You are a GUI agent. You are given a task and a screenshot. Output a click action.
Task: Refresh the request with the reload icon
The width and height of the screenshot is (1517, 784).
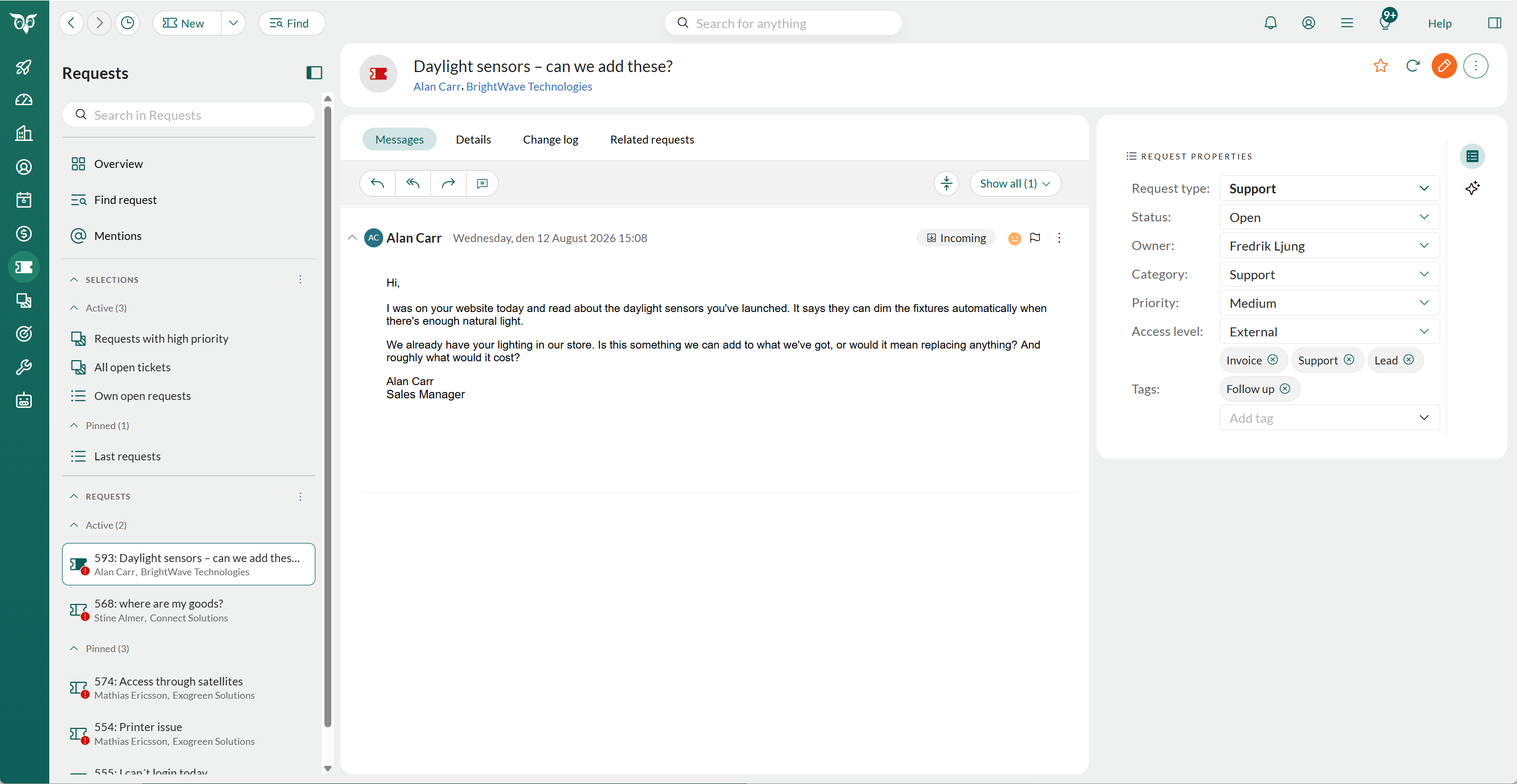point(1413,65)
